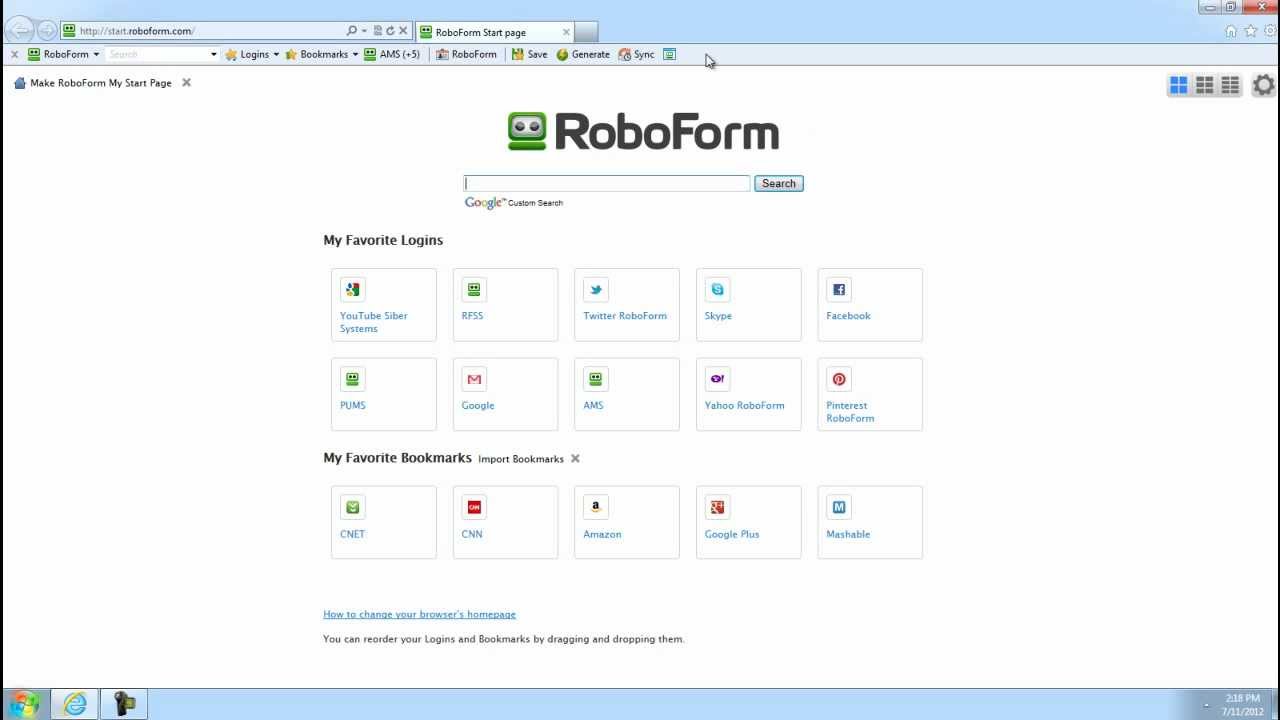Click the RoboForm logo

[x=643, y=132]
